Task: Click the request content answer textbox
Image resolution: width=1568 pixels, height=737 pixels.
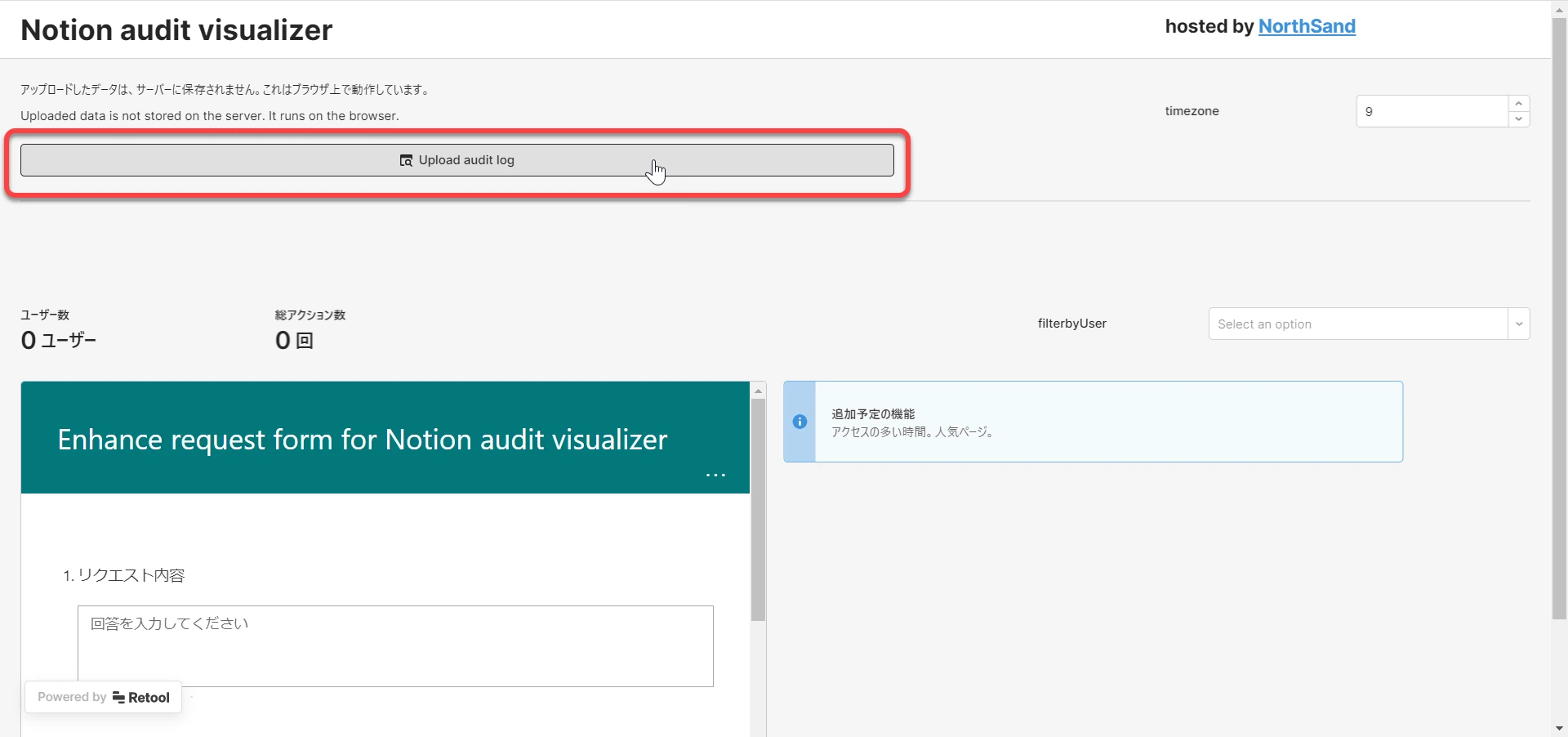Action: 395,645
